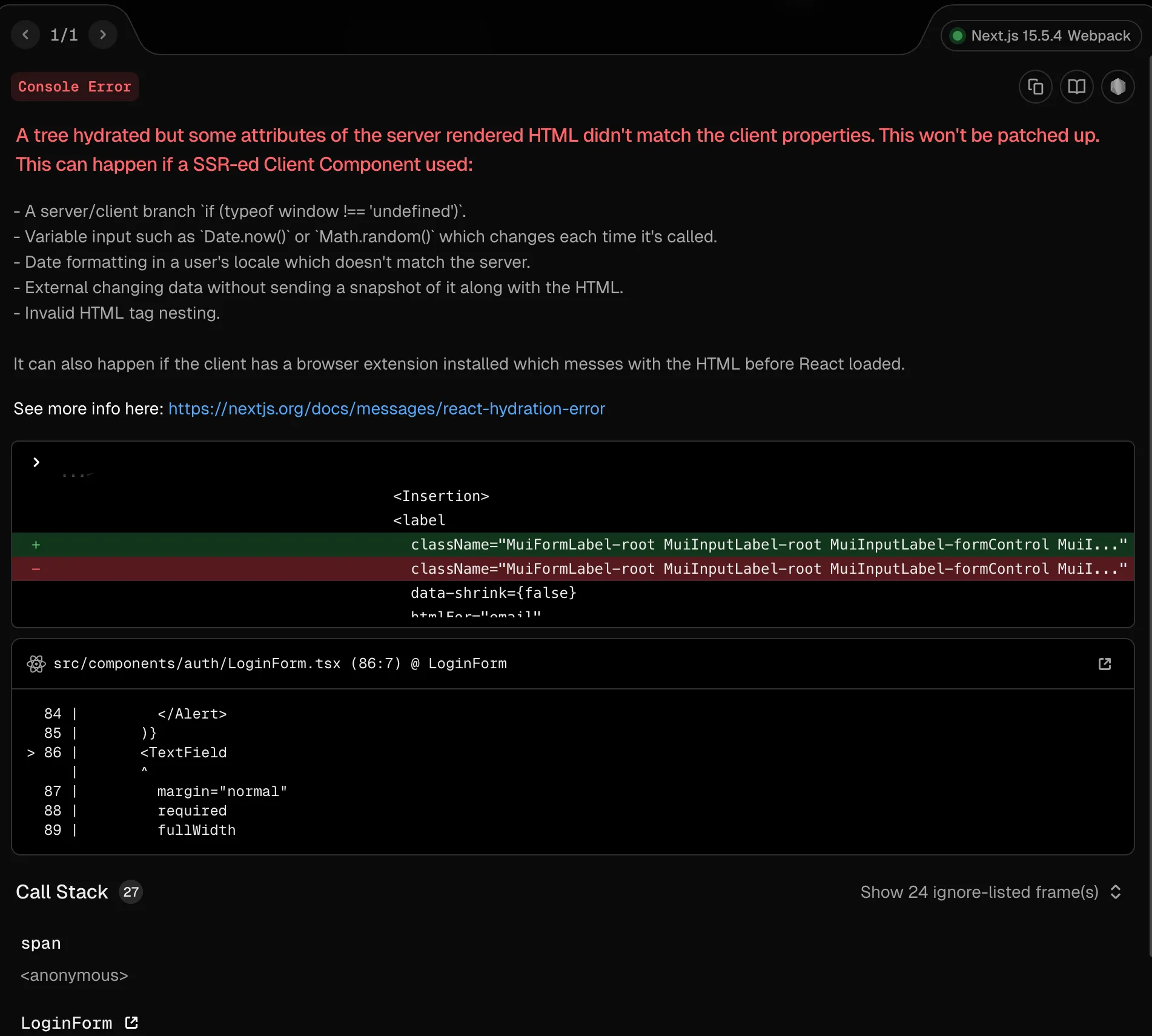Copy the error info with copy icon
Screen dimensions: 1152x1036
coord(1035,87)
